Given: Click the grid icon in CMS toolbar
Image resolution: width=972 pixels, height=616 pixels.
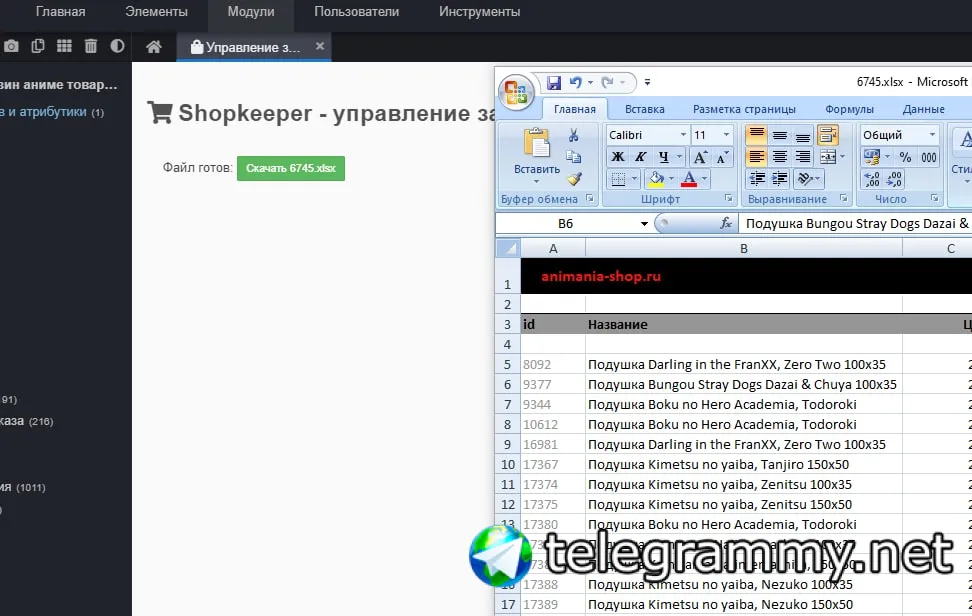Looking at the screenshot, I should point(64,46).
